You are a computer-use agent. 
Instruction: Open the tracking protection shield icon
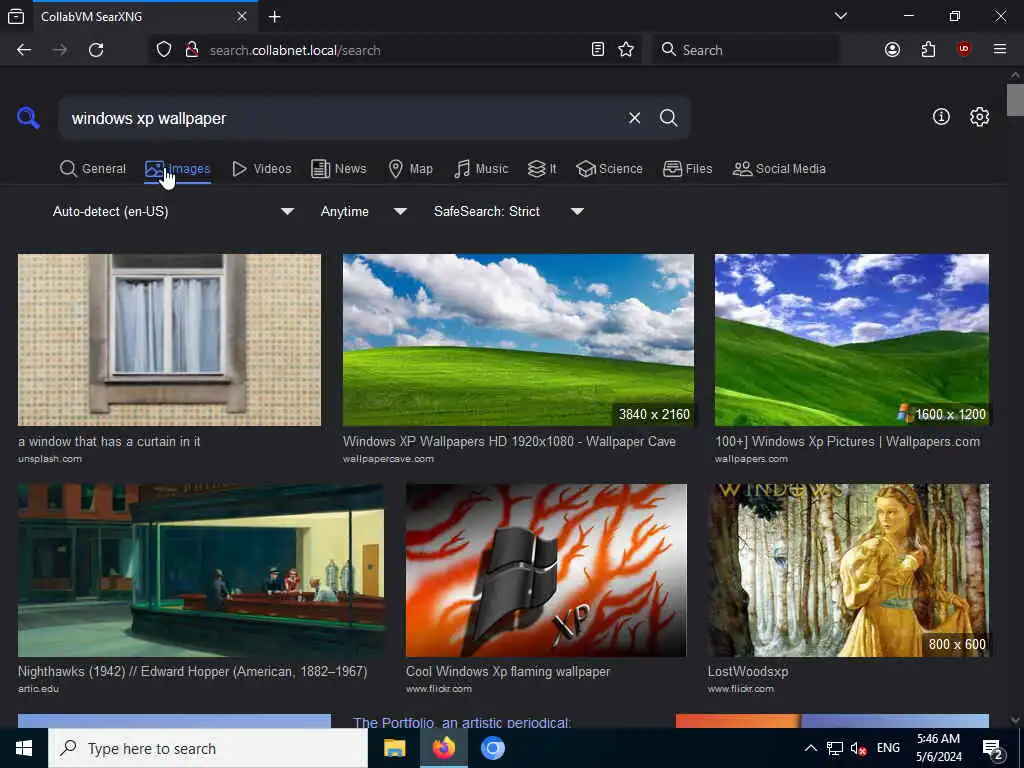point(164,50)
